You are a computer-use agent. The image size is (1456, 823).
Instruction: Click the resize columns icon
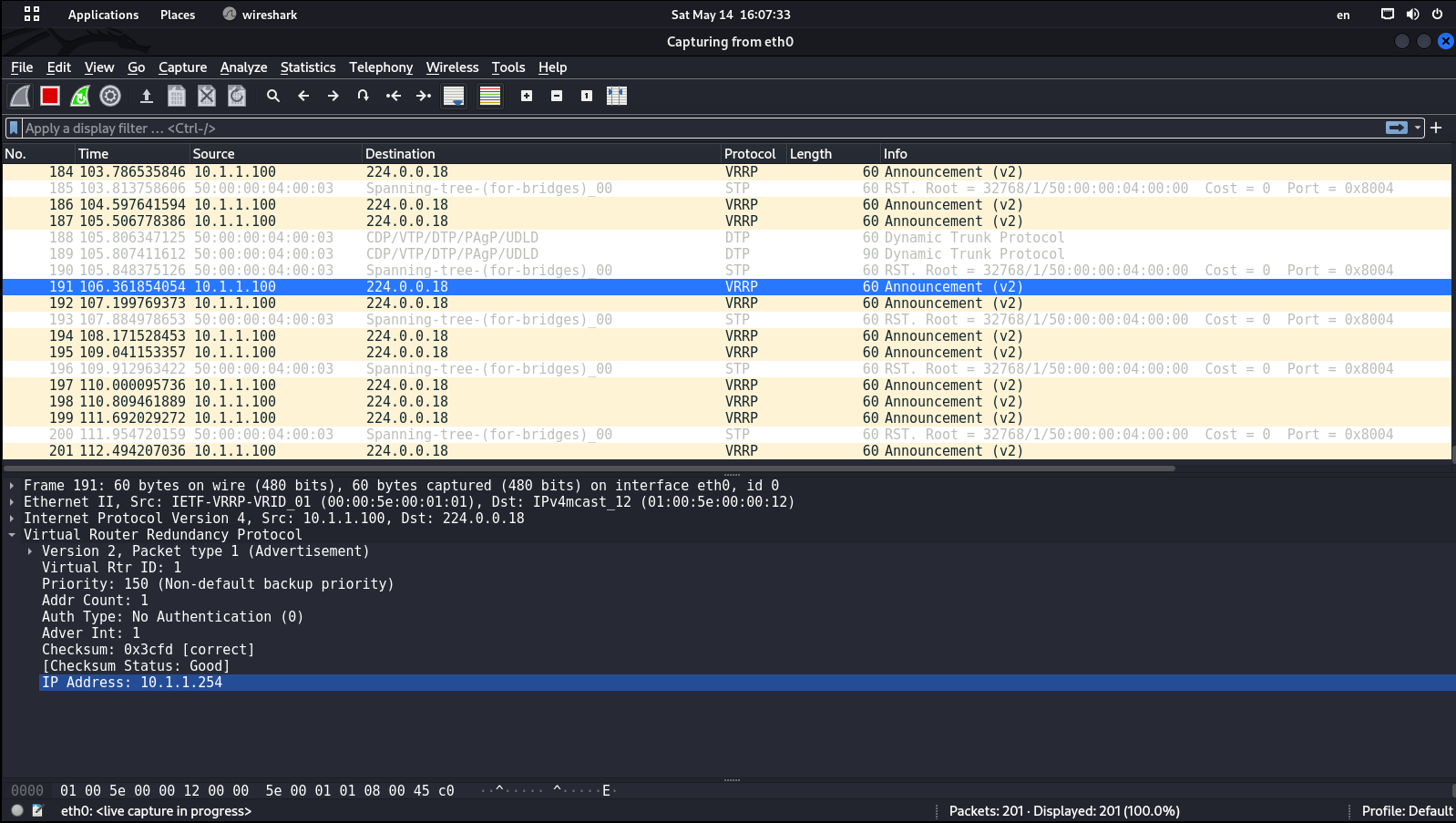617,96
